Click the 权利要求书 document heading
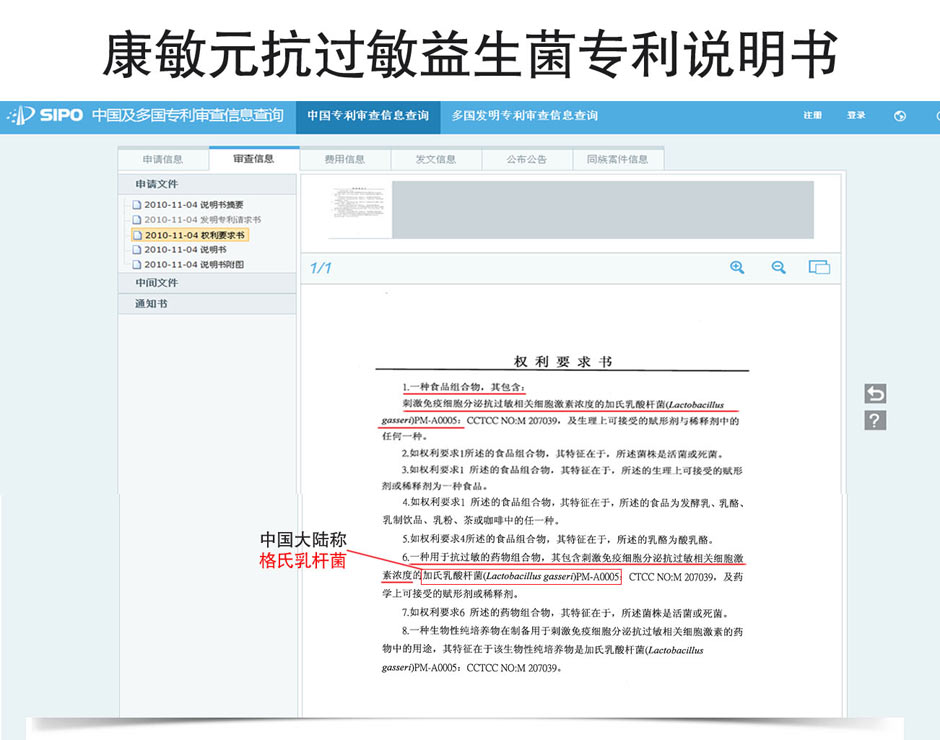 (562, 361)
